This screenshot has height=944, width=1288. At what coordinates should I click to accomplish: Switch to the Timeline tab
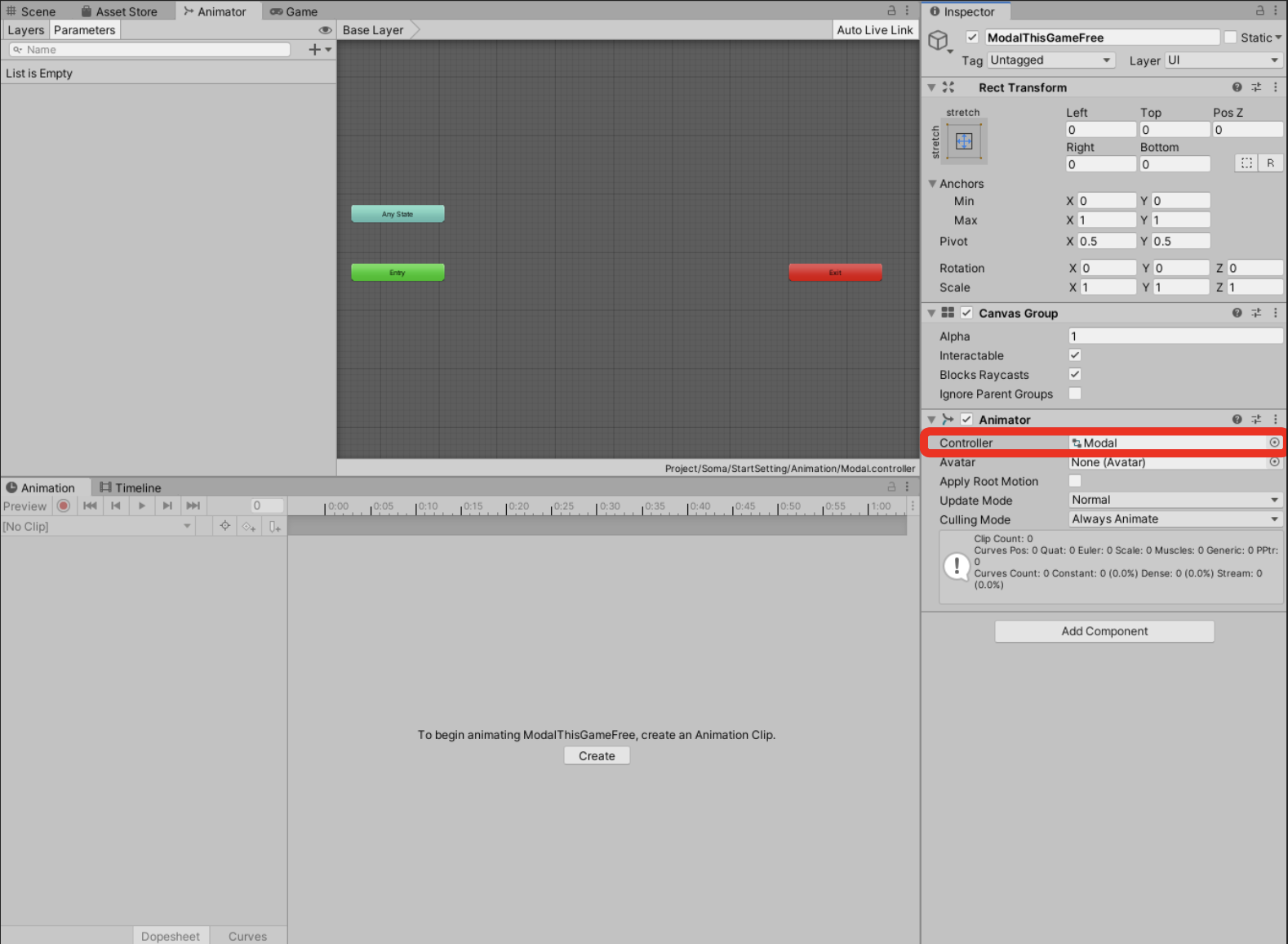[131, 488]
